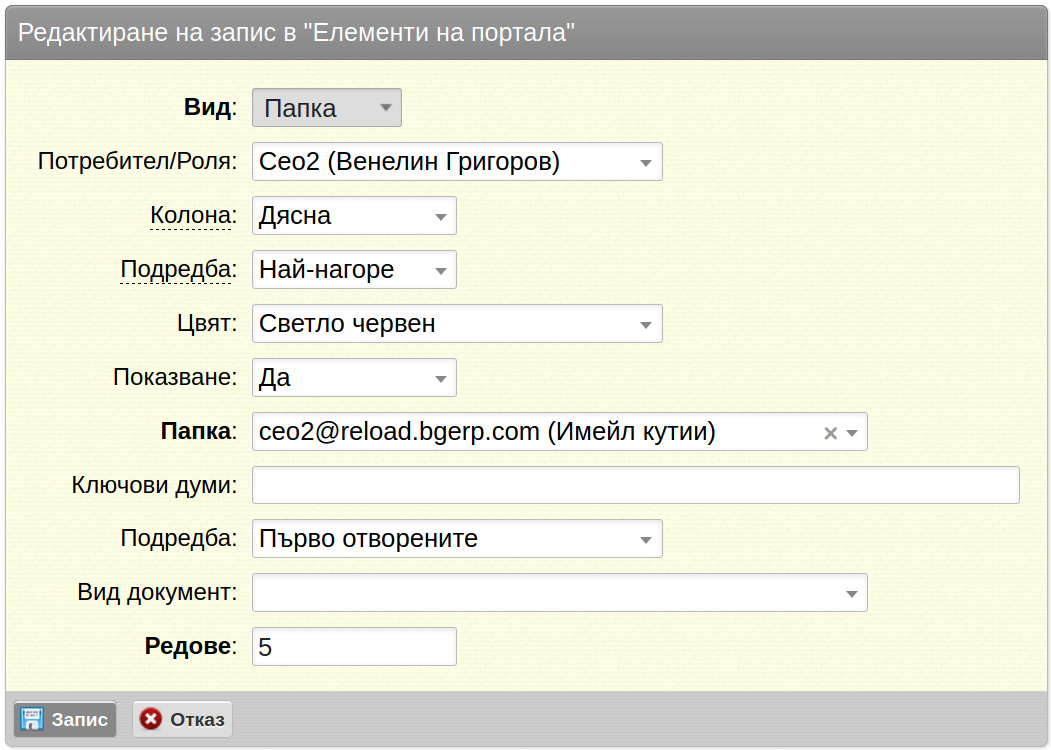This screenshot has width=1051, height=750.
Task: Expand the Колона dropdown showing Дясна
Action: tap(354, 216)
